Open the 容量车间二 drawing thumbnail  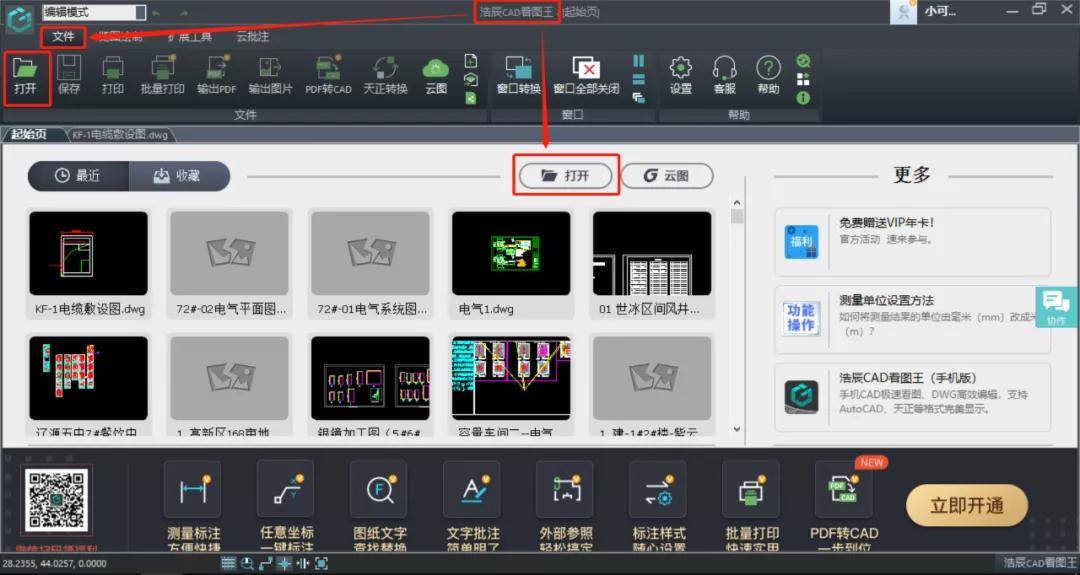pos(511,378)
